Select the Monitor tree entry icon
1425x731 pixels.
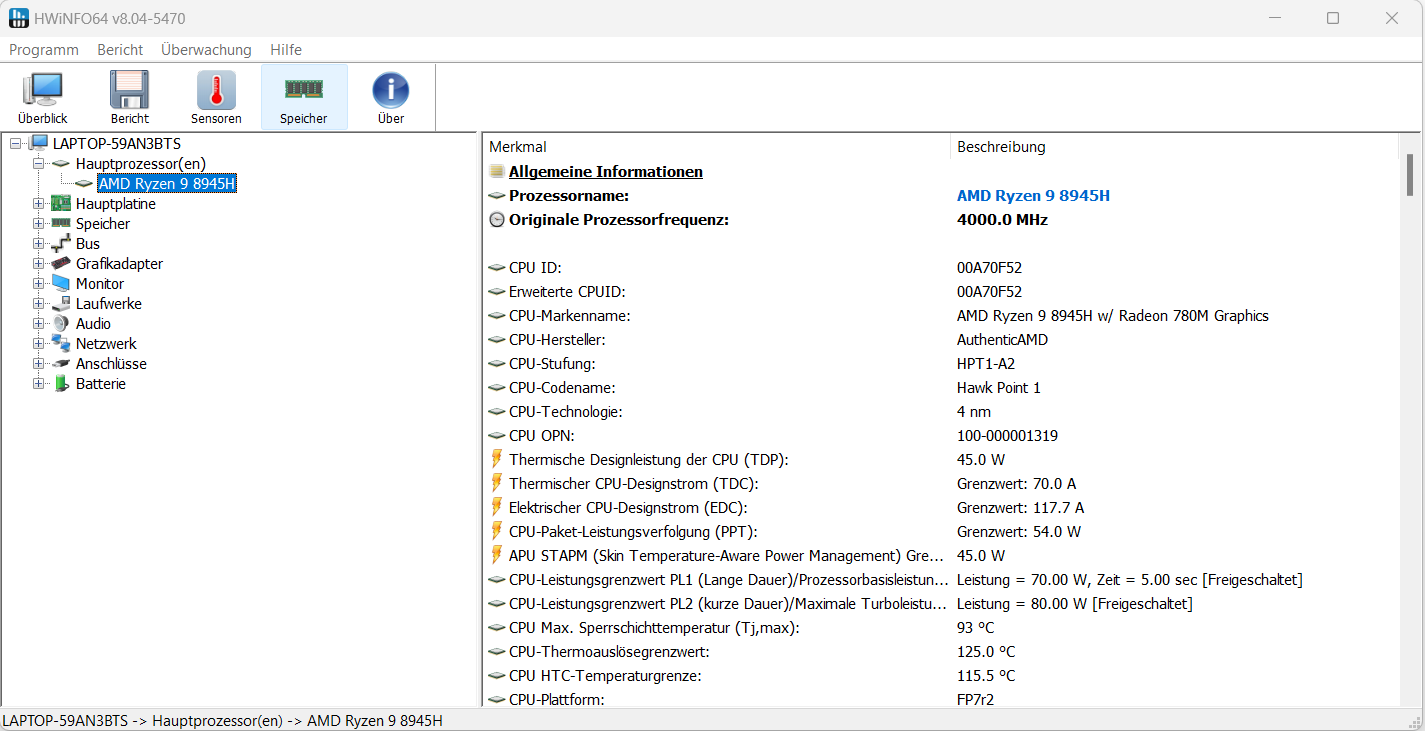(61, 284)
